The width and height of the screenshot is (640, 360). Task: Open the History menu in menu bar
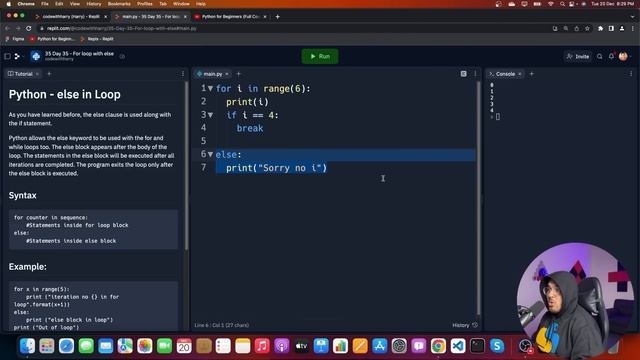(x=93, y=4)
